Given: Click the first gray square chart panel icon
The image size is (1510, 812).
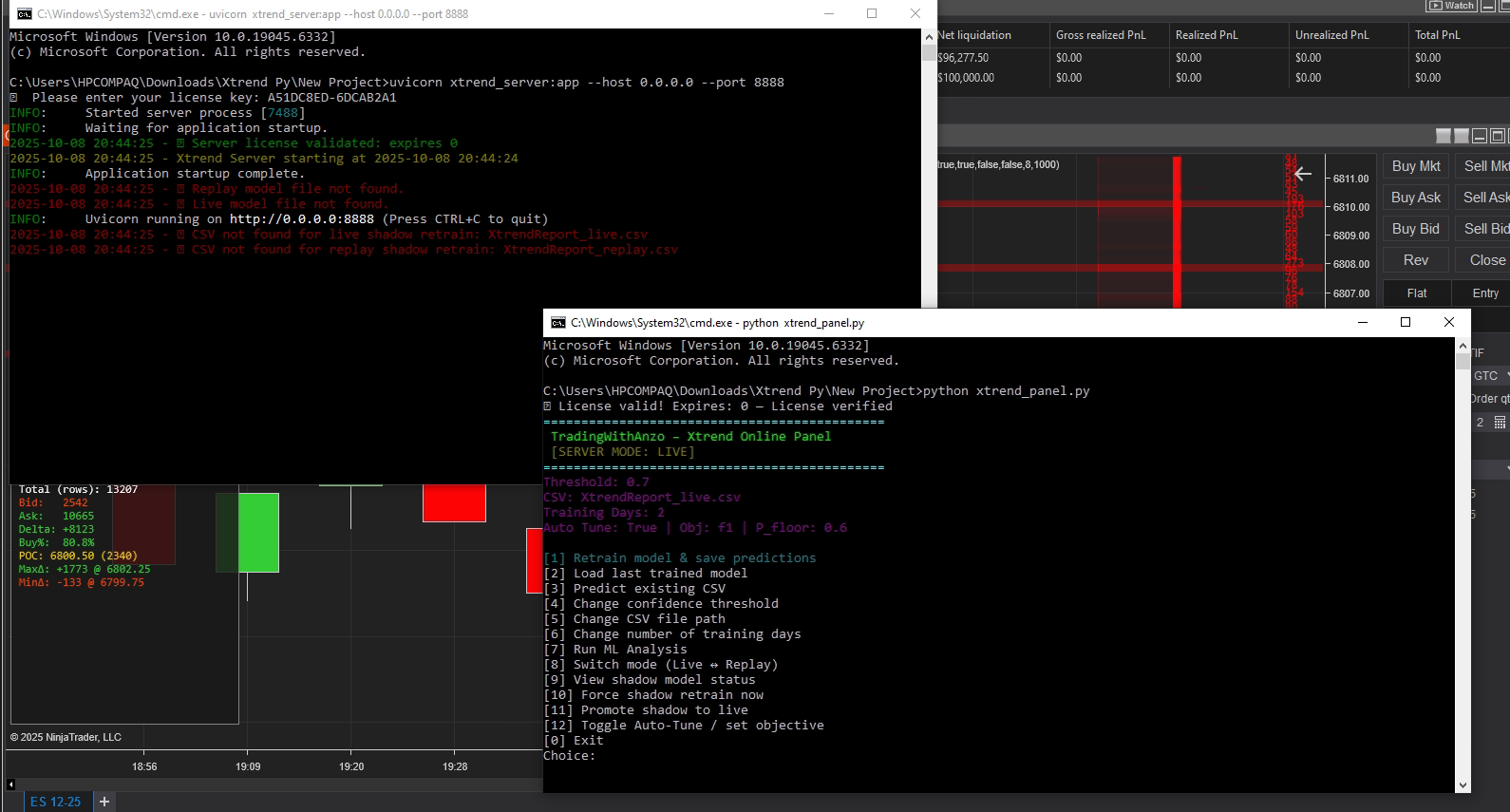Looking at the screenshot, I should pyautogui.click(x=1444, y=136).
